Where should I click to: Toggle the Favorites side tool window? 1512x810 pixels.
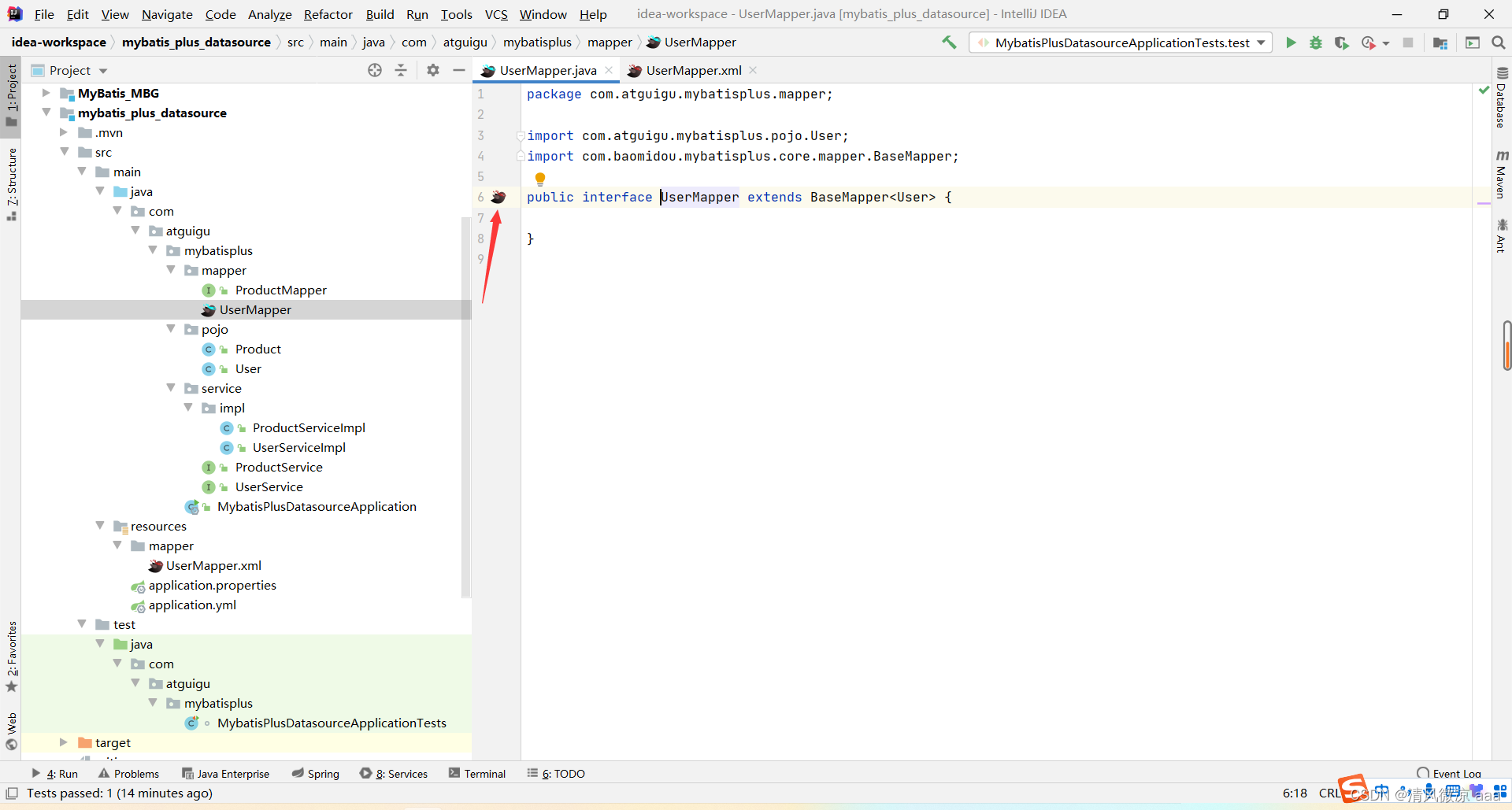[12, 655]
